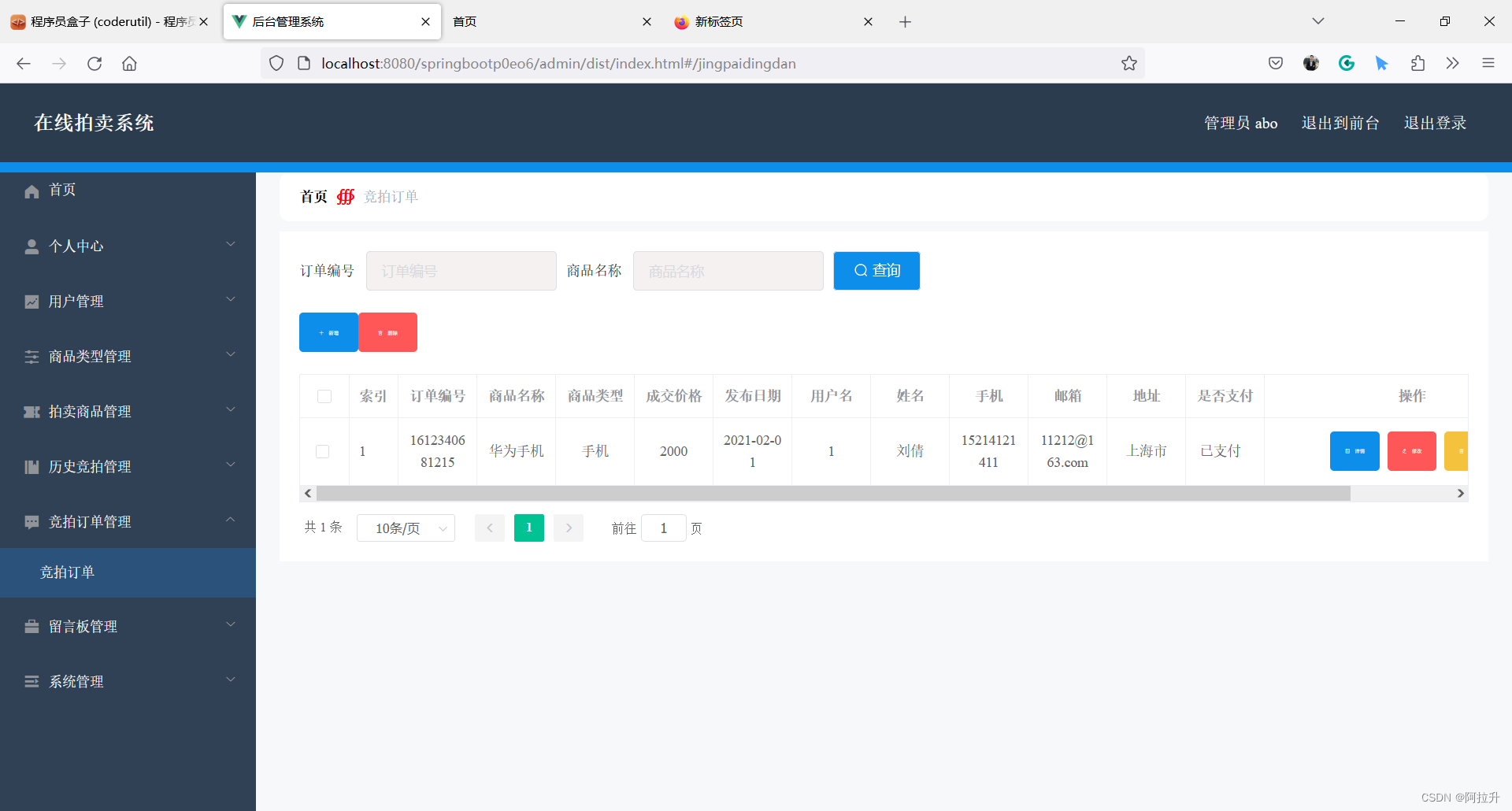The width and height of the screenshot is (1512, 811).
Task: Click 退出登录 to log out
Action: coord(1435,123)
